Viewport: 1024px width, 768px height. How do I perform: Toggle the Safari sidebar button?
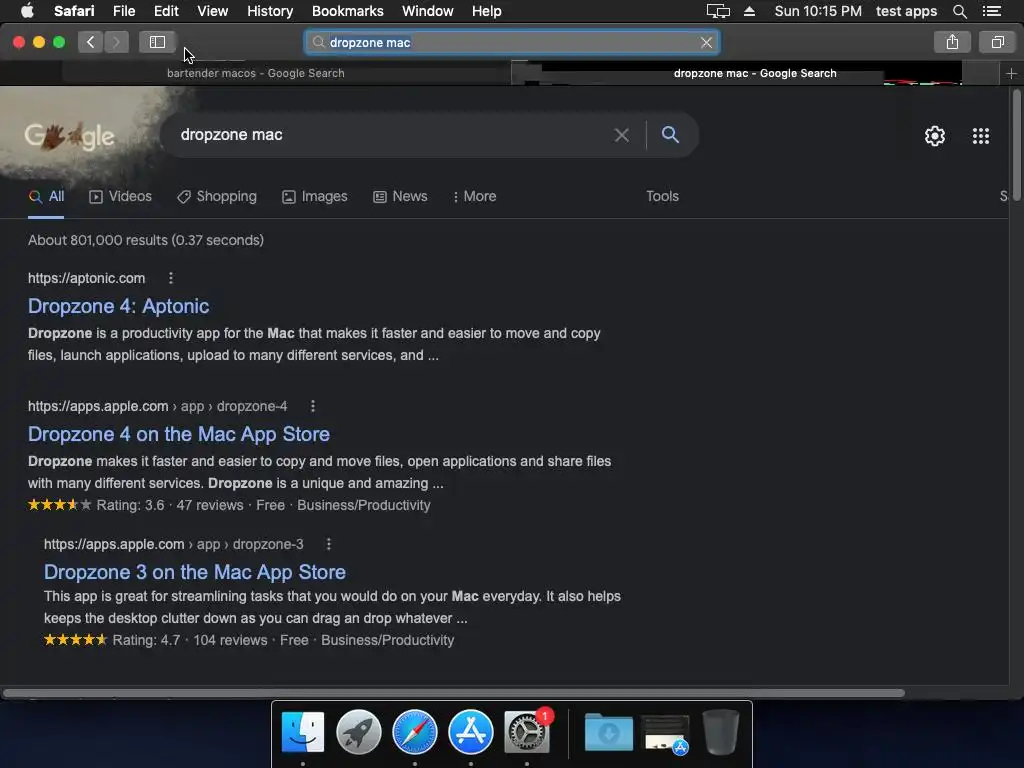(157, 42)
